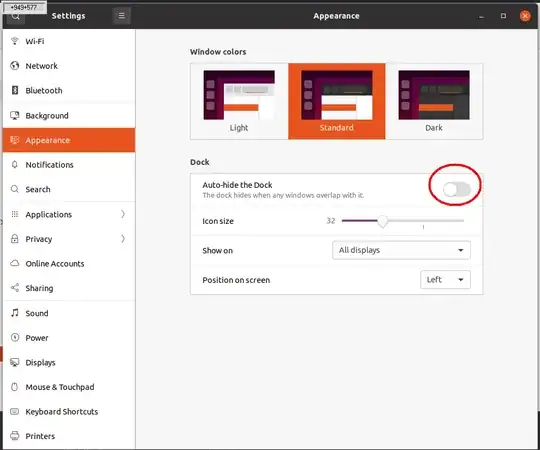Click the Bluetooth icon in sidebar
The width and height of the screenshot is (540, 450).
(14, 90)
